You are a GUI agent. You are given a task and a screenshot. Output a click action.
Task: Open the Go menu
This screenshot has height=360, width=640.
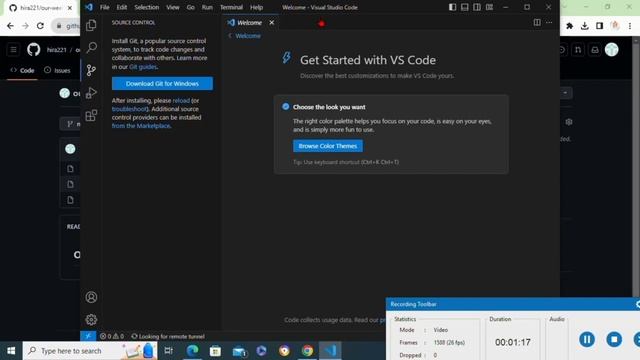pyautogui.click(x=191, y=7)
